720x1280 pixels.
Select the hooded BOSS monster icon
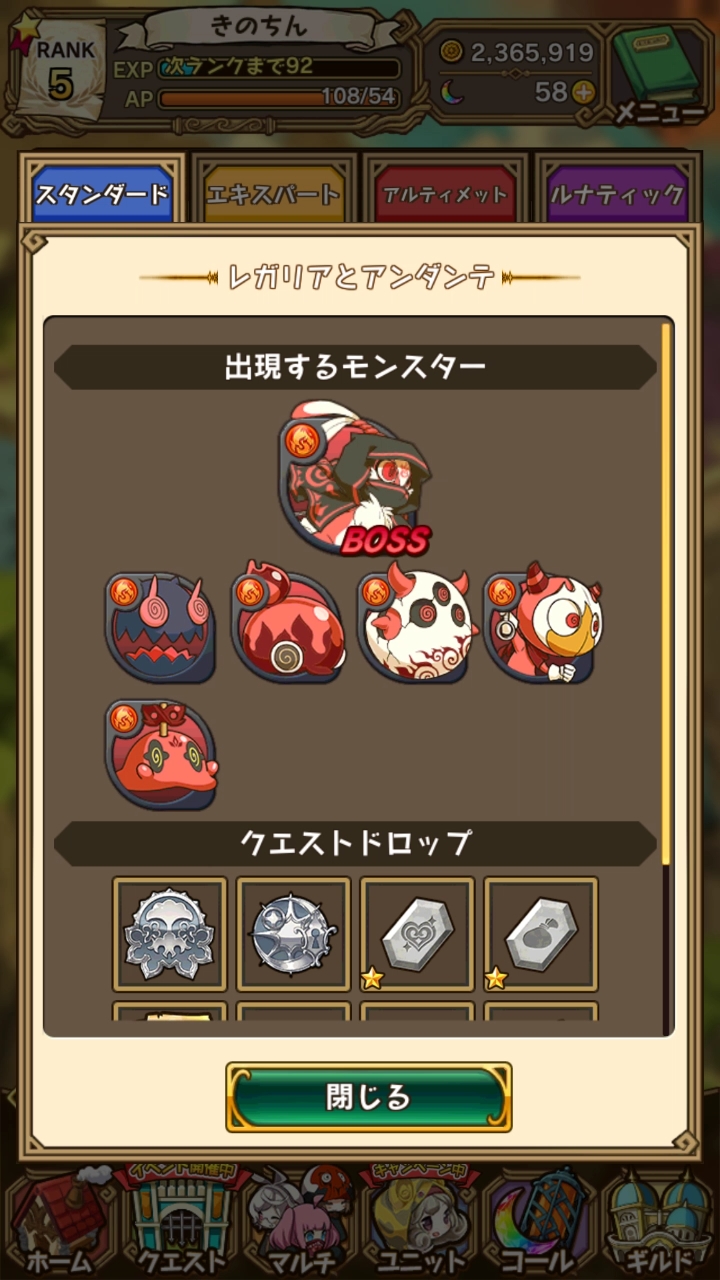[x=356, y=479]
